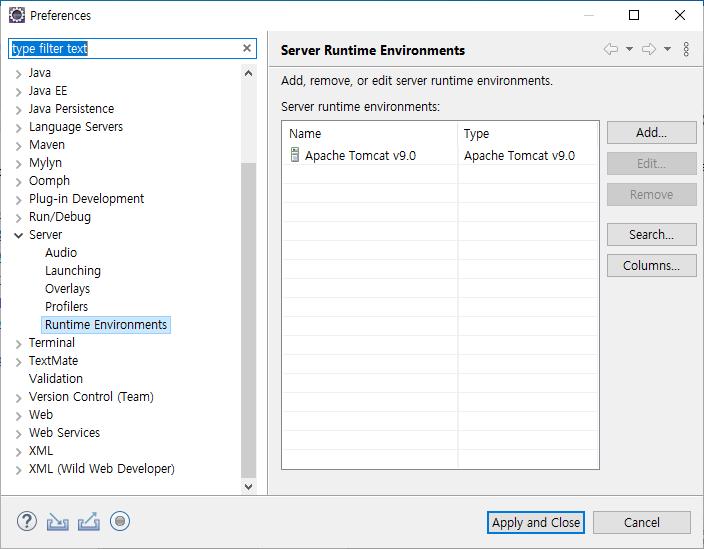Image resolution: width=704 pixels, height=549 pixels.
Task: Expand the Version Control (Team) node
Action: point(18,398)
